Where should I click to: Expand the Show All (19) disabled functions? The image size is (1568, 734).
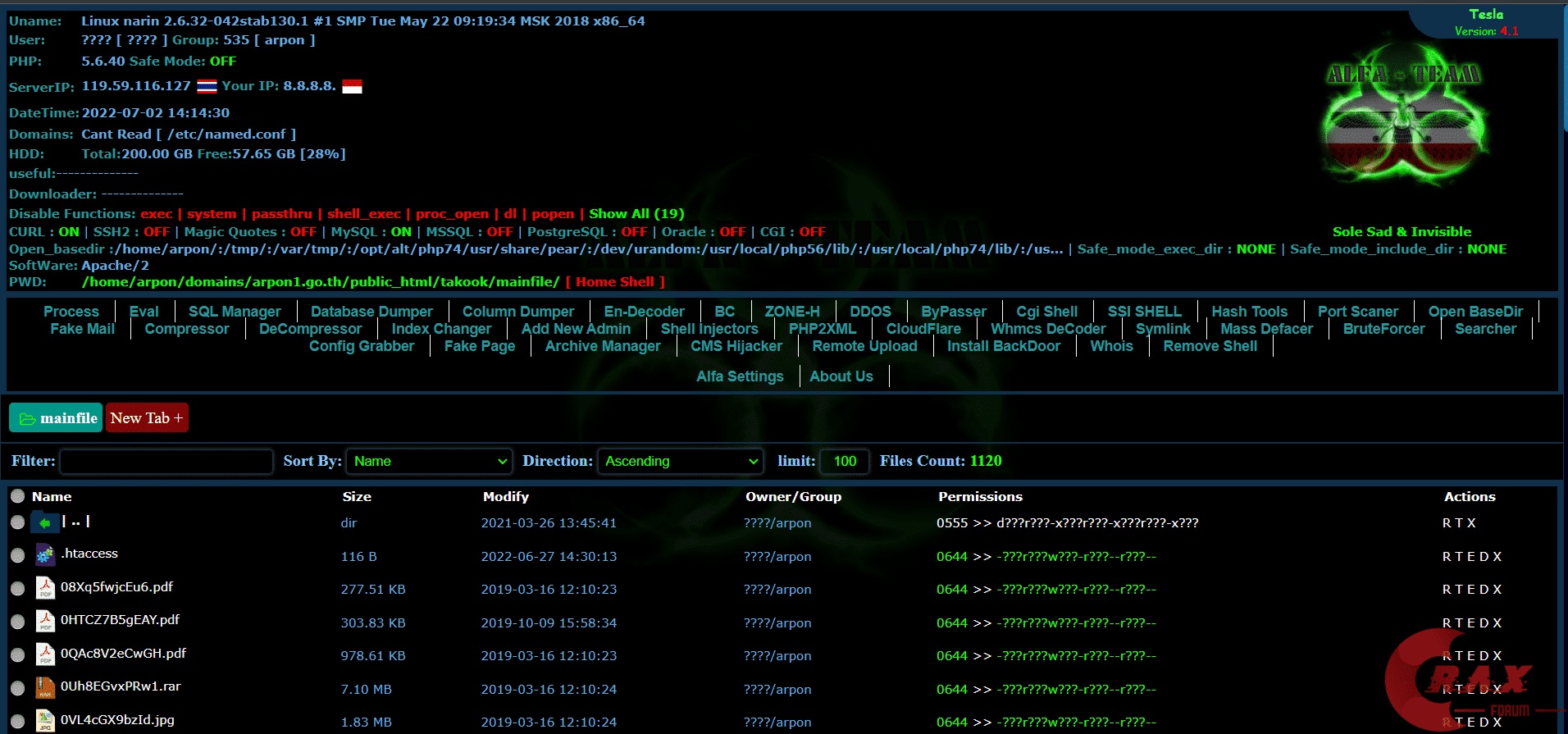coord(636,214)
